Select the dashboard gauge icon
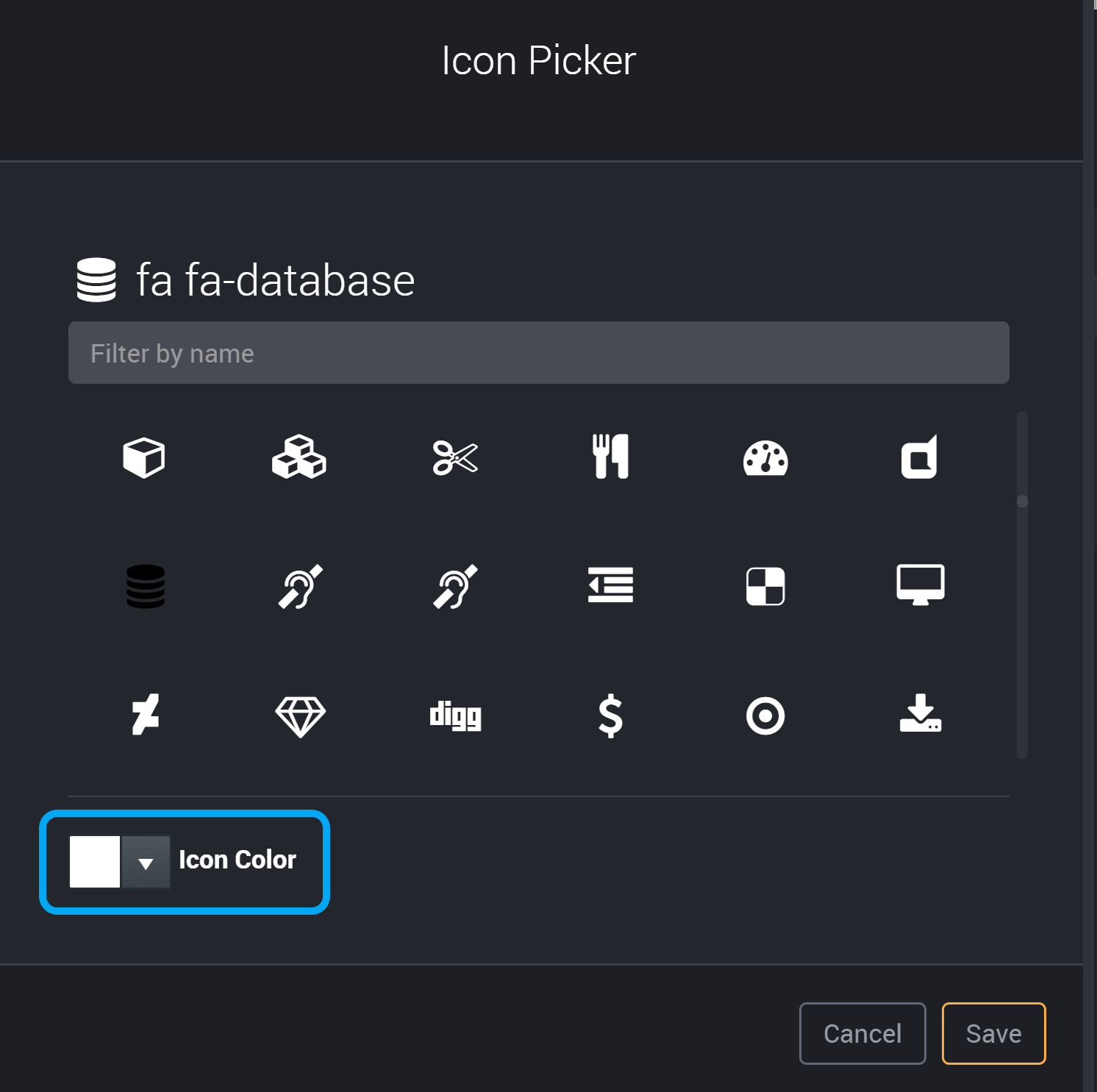Screen dimensions: 1097x1092 tap(765, 457)
